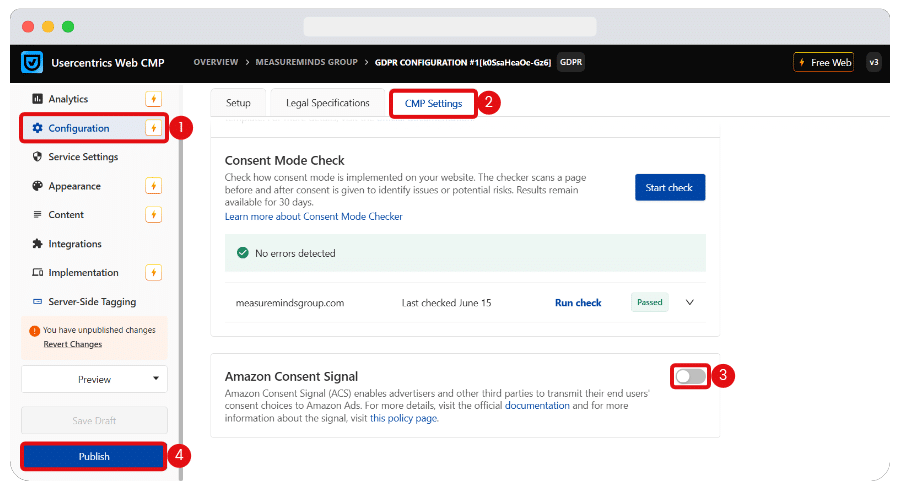Click the v3 version badge

(874, 63)
